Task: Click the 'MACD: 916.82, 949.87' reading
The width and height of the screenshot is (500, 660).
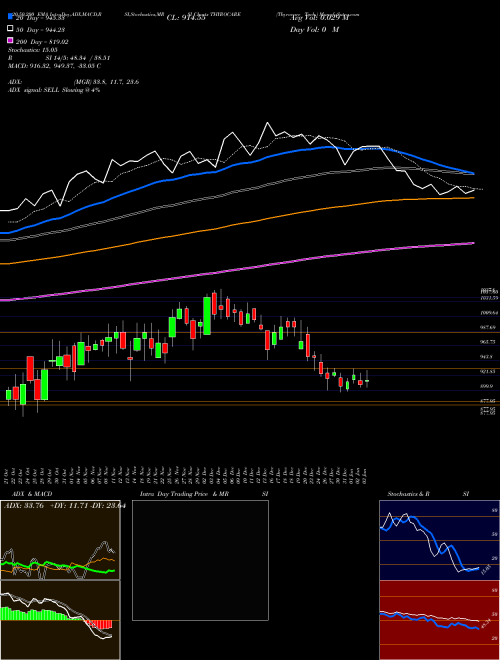Action: (x=54, y=66)
